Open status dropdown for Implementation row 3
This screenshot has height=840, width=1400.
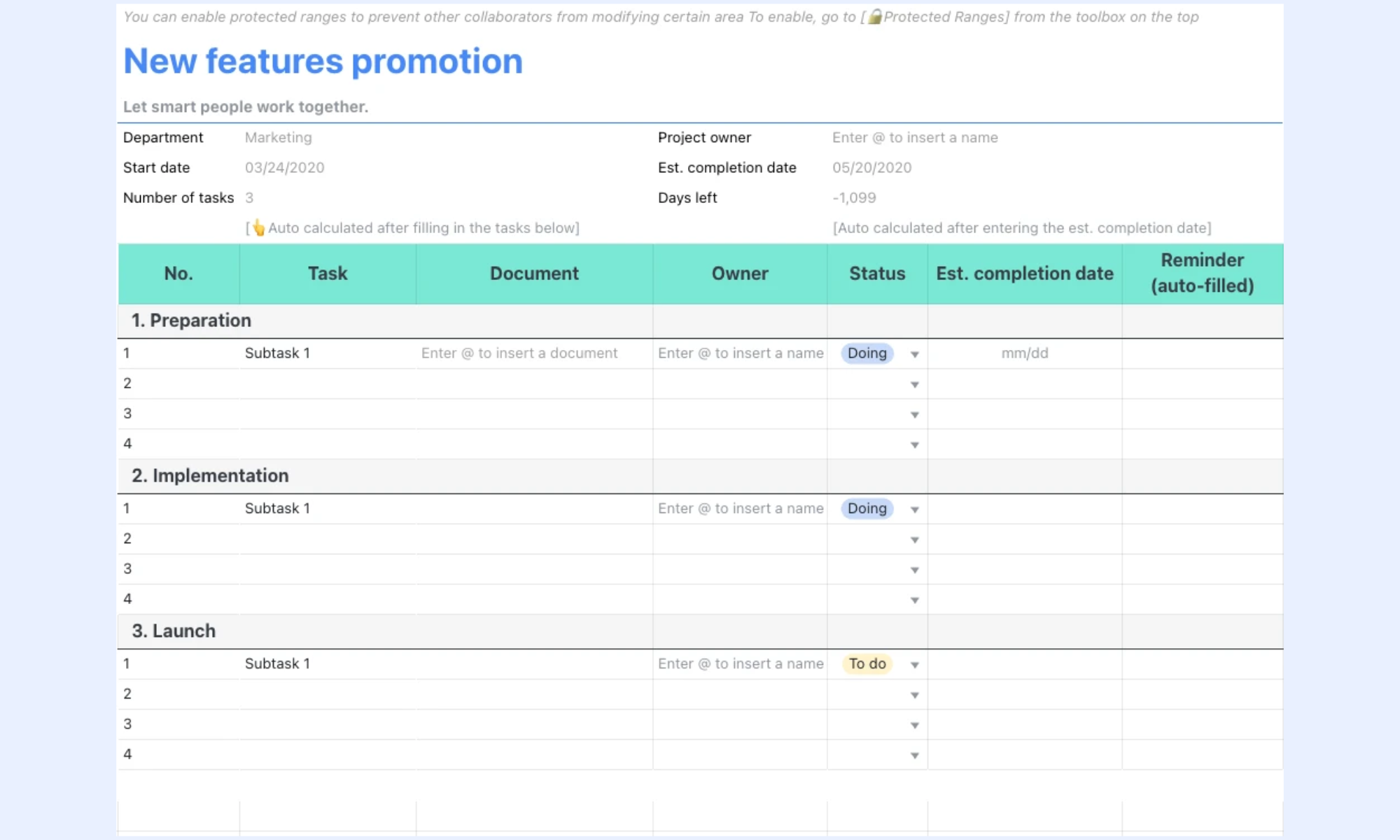(914, 570)
